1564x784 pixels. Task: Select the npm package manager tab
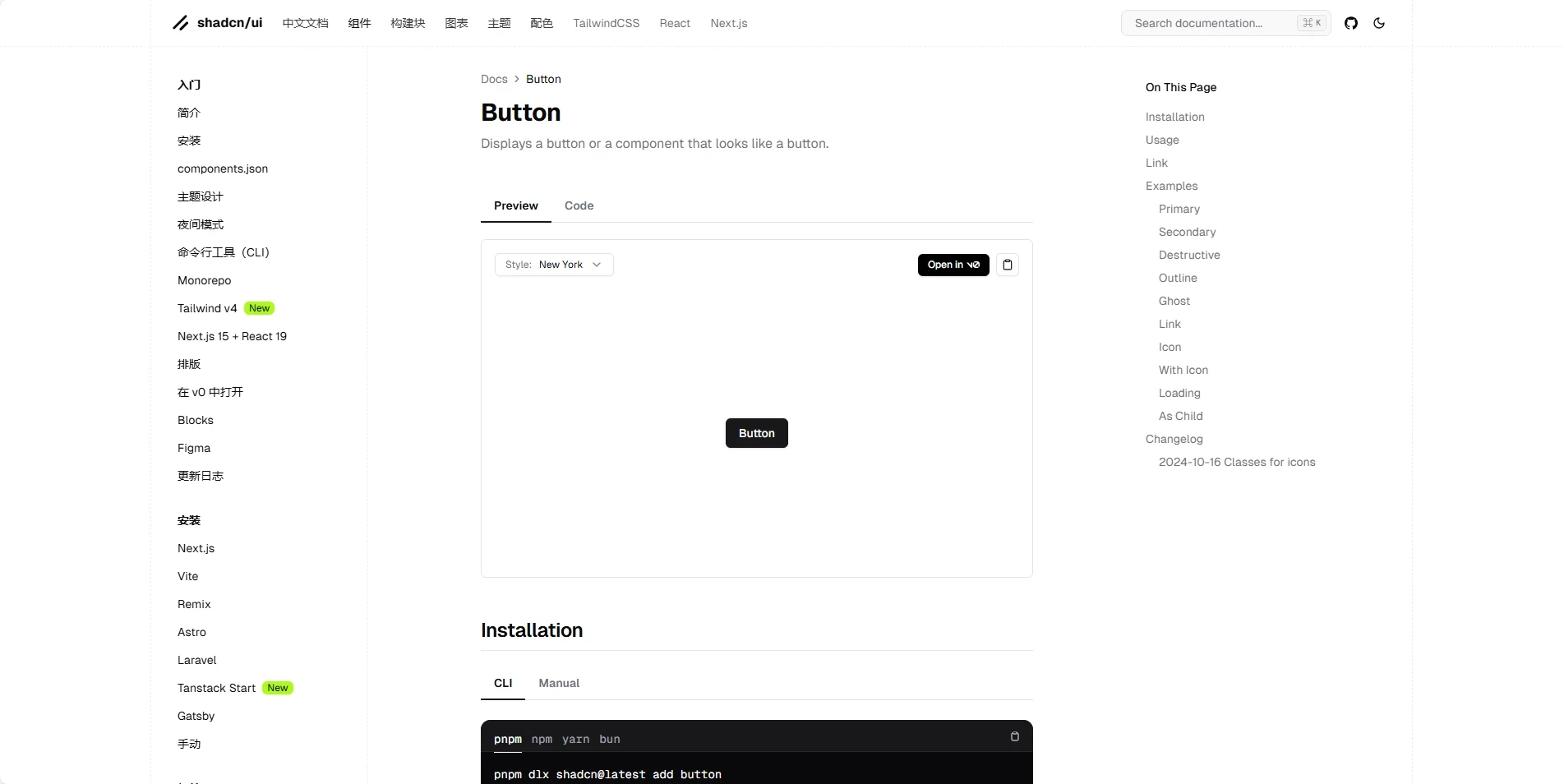tap(542, 739)
